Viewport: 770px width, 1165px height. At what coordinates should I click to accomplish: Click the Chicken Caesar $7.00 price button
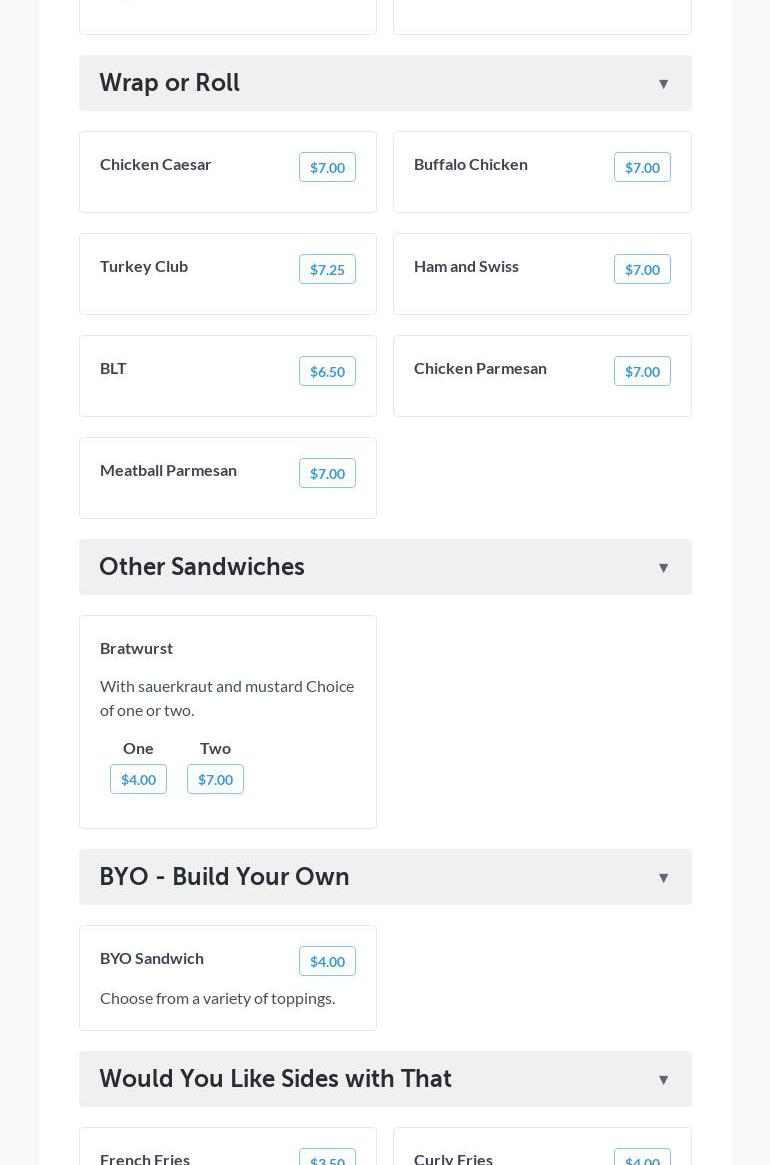(x=327, y=167)
